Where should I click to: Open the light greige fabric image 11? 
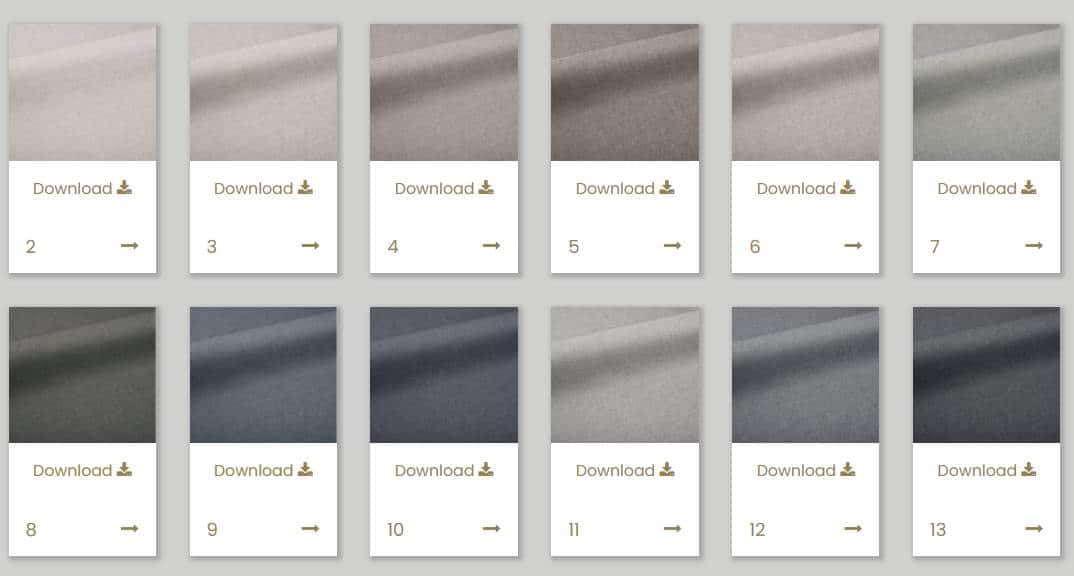tap(625, 375)
